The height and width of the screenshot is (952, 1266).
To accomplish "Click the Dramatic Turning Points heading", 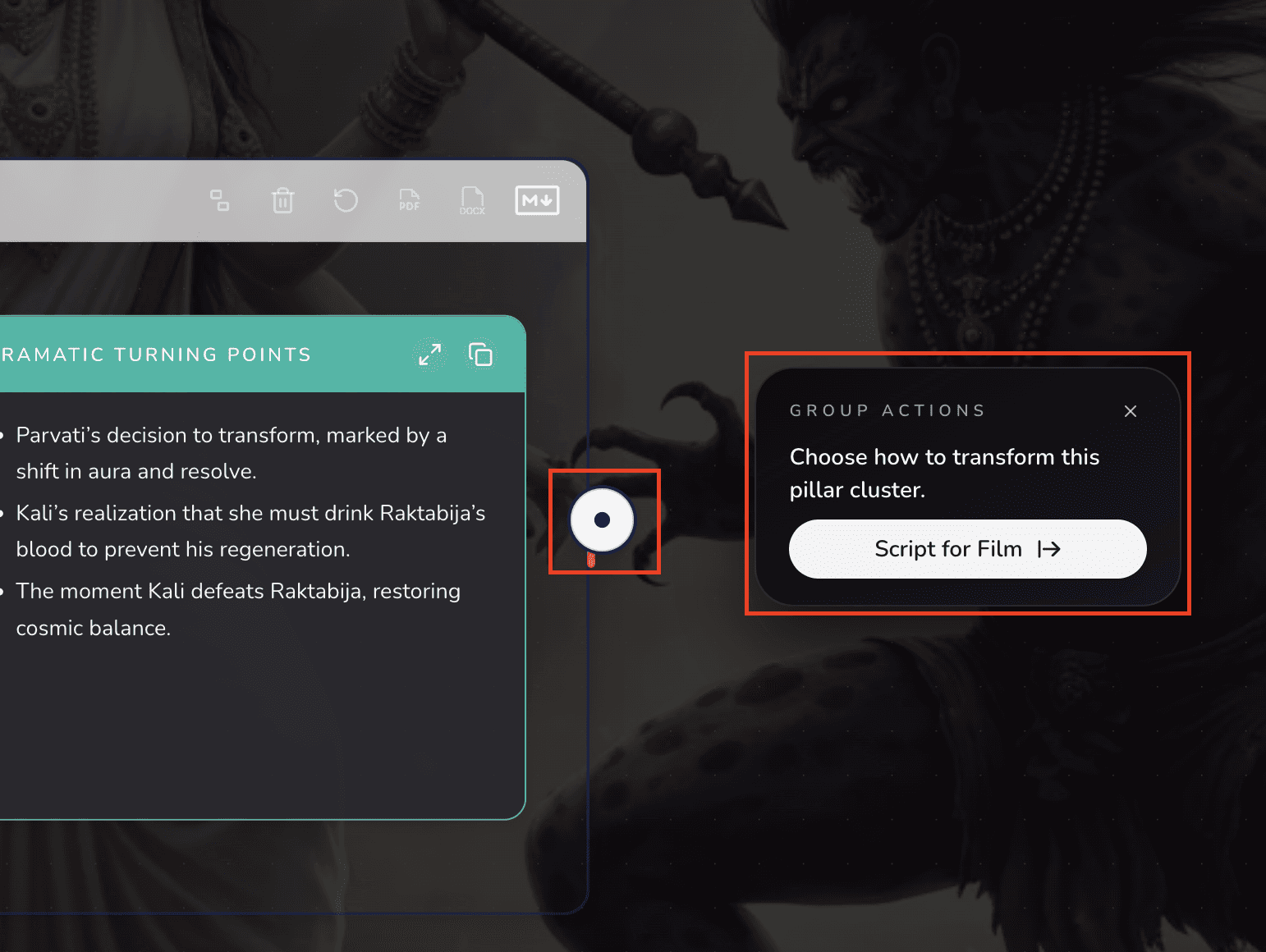I will tap(156, 355).
